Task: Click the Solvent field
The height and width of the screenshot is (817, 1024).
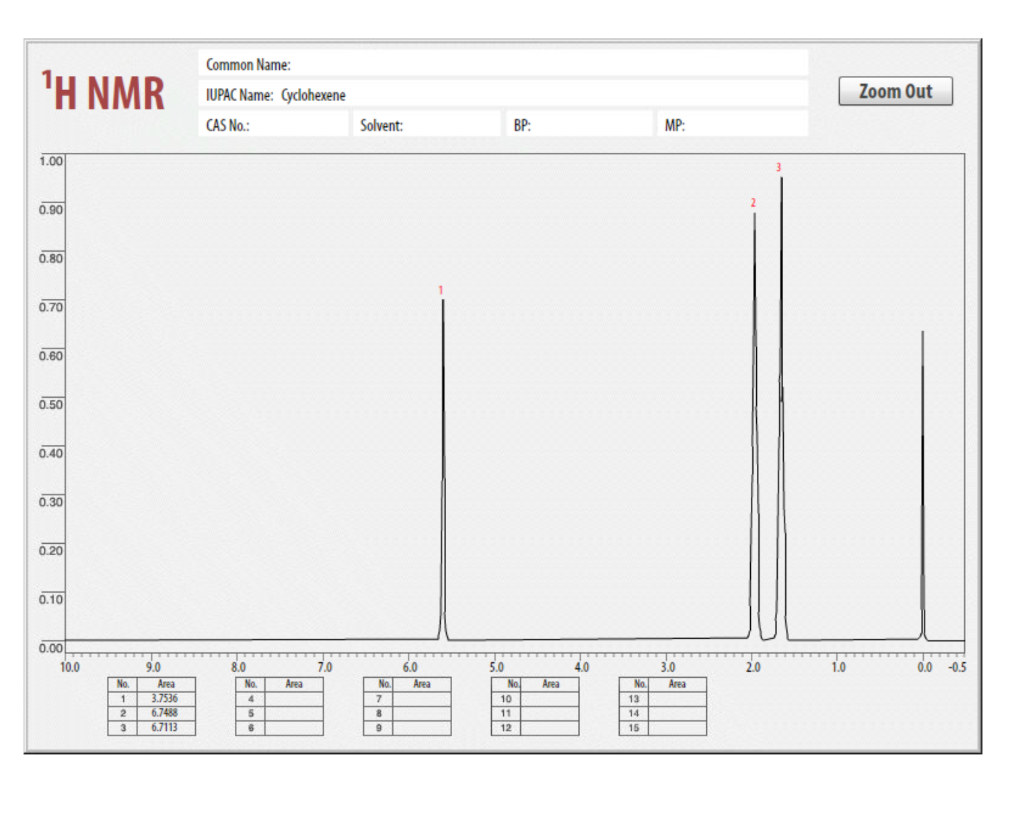Action: (427, 125)
